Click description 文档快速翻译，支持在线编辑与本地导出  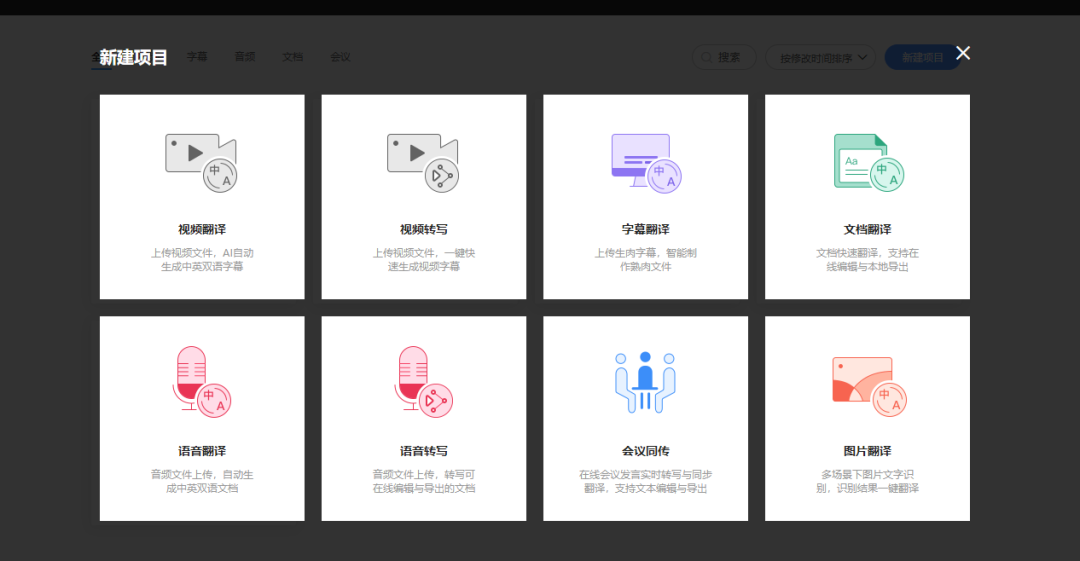pyautogui.click(x=867, y=260)
